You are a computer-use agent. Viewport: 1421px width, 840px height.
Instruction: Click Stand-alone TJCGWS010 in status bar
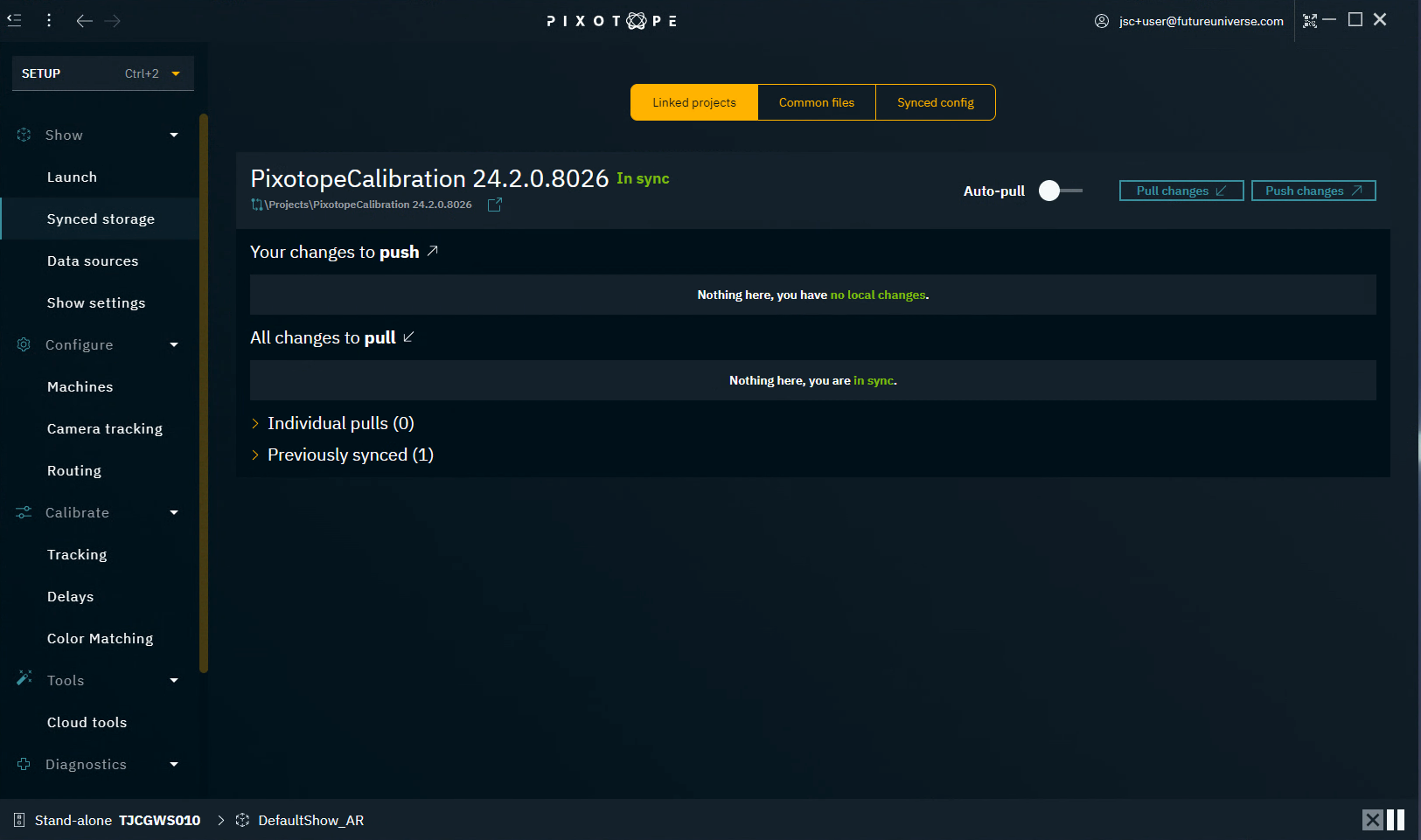click(117, 820)
